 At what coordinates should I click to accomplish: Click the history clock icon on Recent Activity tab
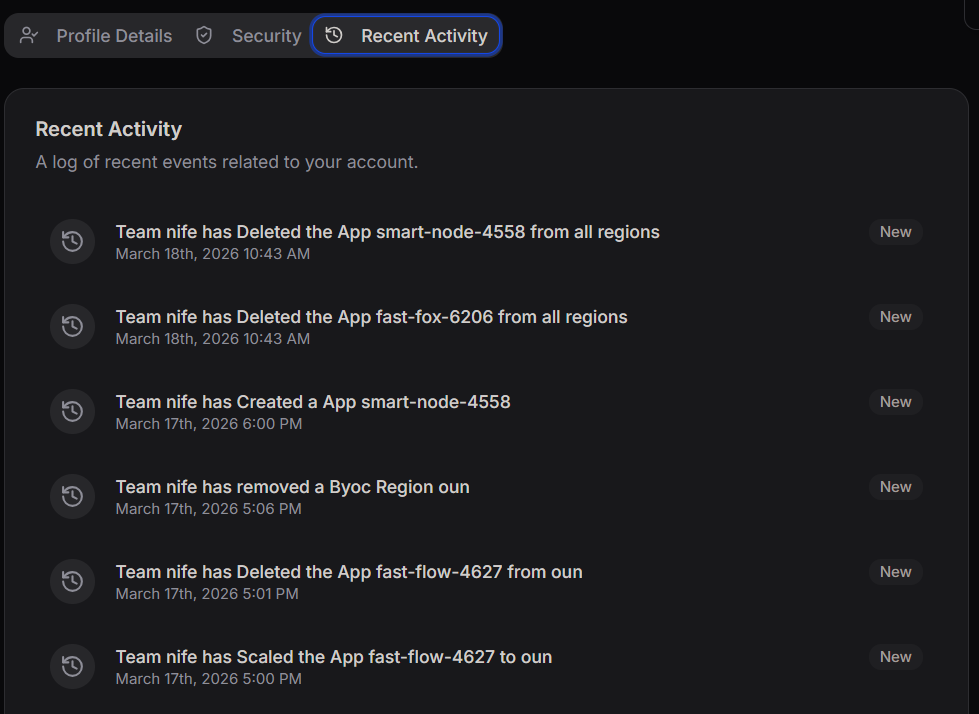tap(333, 34)
